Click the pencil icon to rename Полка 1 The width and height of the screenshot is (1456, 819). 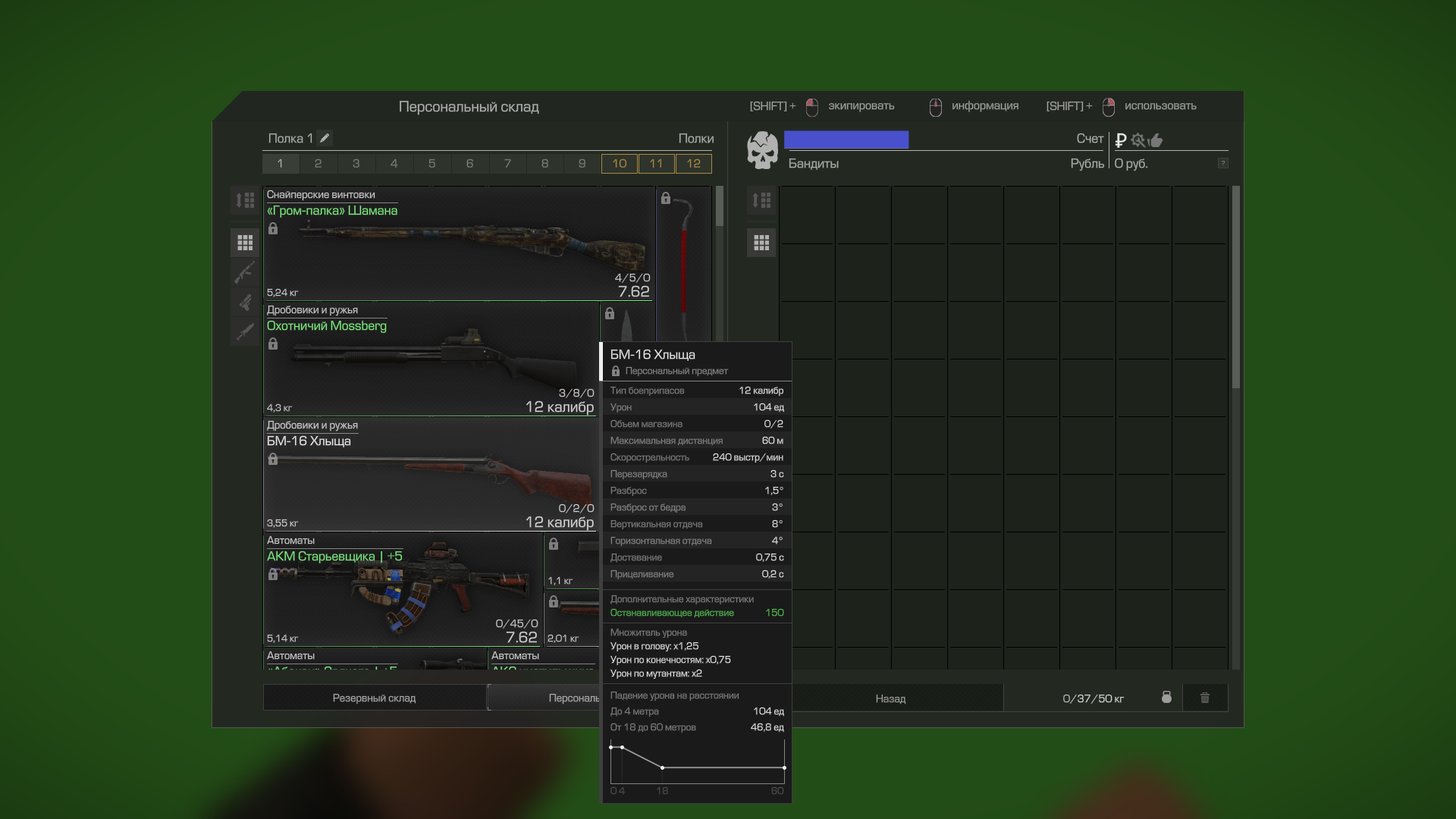click(x=325, y=138)
